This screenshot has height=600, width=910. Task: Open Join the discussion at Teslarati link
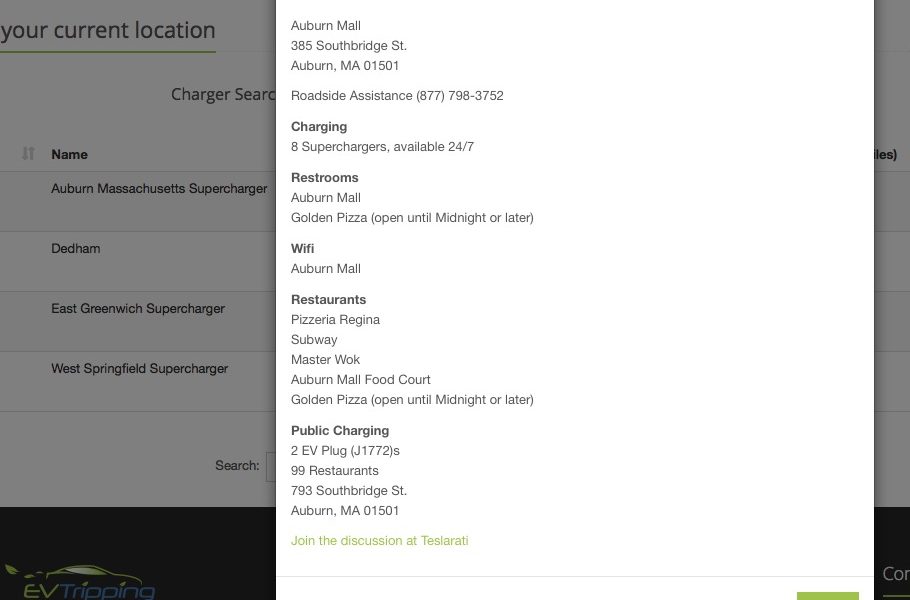pyautogui.click(x=380, y=541)
